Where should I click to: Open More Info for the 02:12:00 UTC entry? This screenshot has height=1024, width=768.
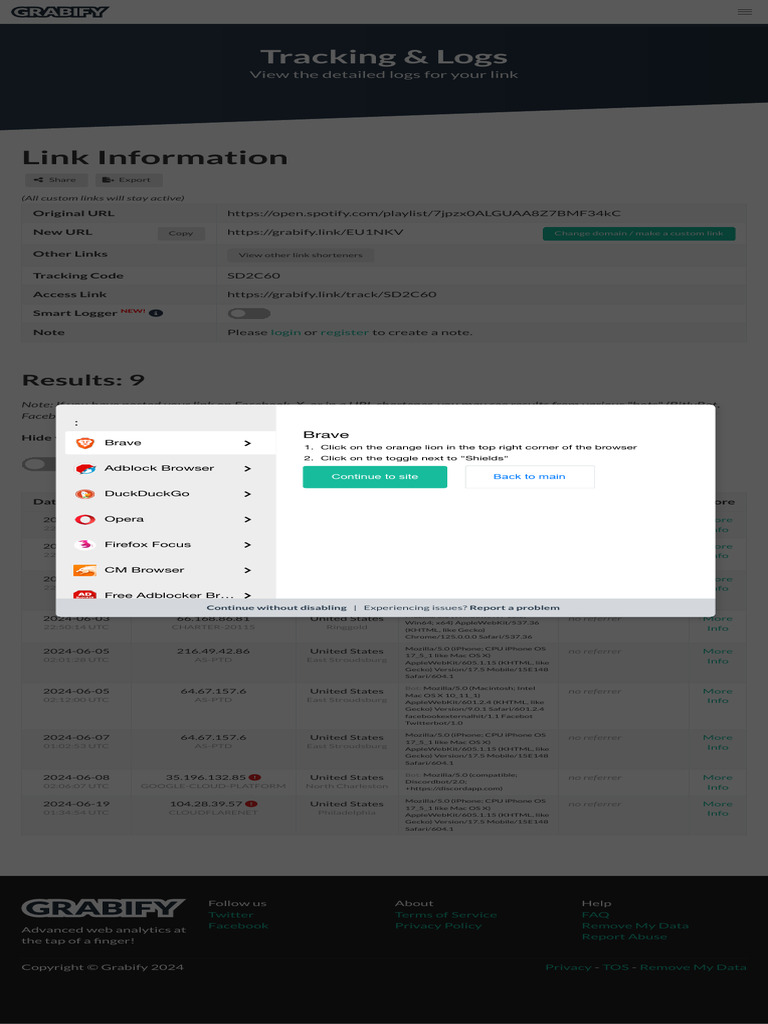point(718,696)
